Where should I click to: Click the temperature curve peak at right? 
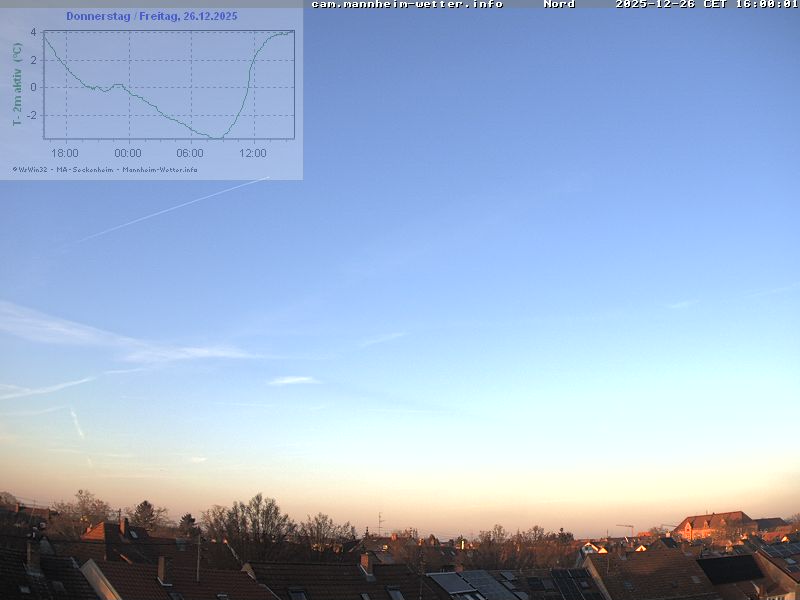[290, 32]
